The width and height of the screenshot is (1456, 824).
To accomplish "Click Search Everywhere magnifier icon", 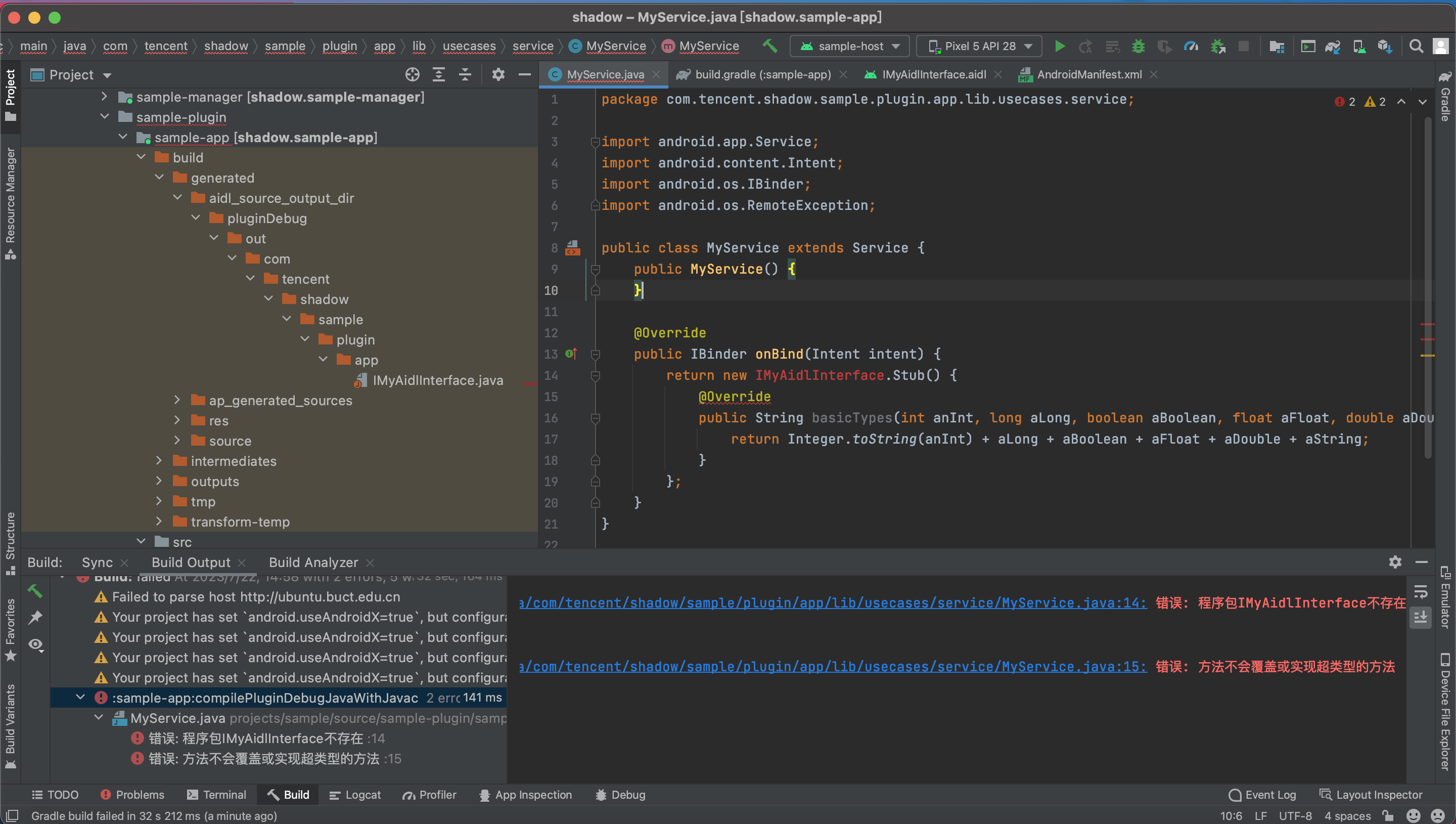I will coord(1417,46).
